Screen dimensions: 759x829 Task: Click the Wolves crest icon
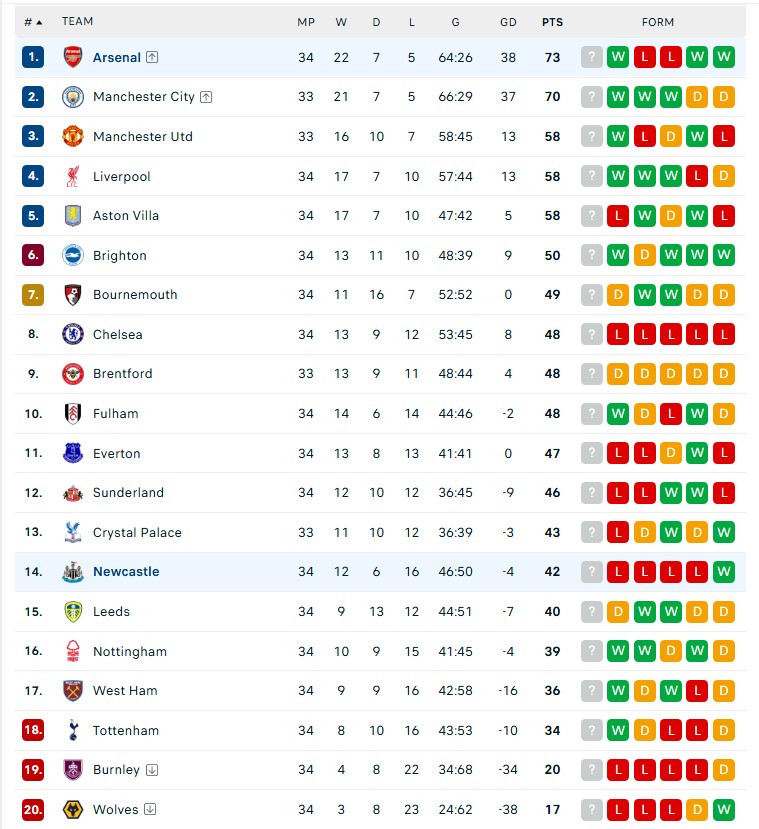point(74,809)
